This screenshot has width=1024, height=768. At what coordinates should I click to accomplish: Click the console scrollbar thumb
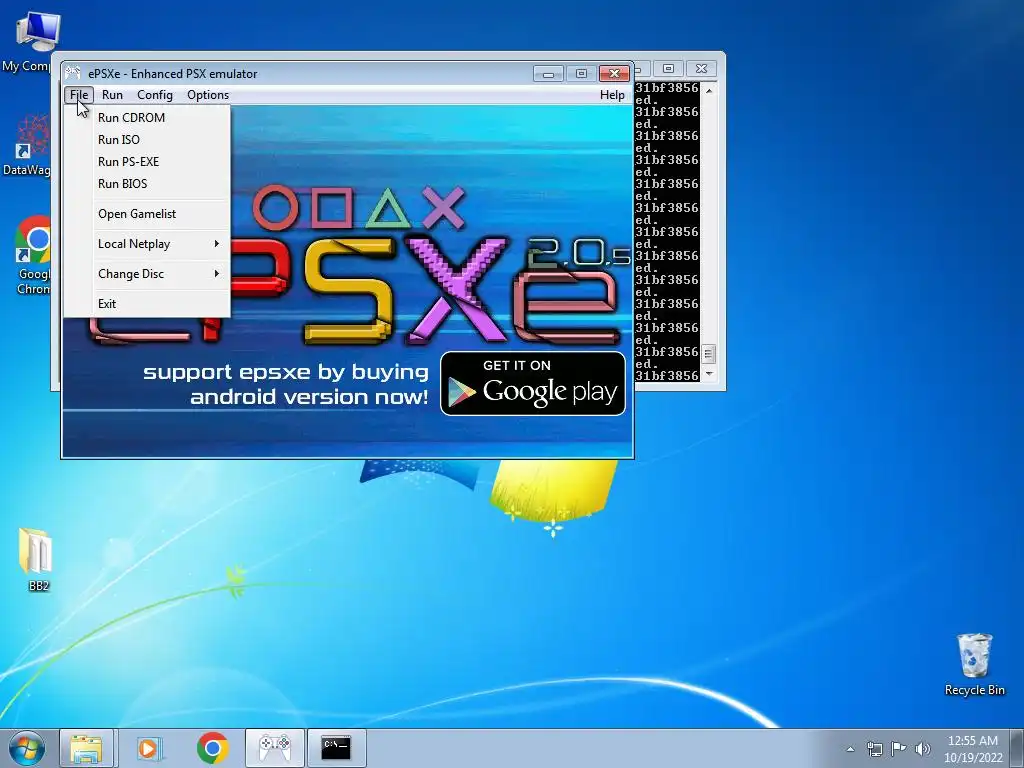[x=709, y=354]
